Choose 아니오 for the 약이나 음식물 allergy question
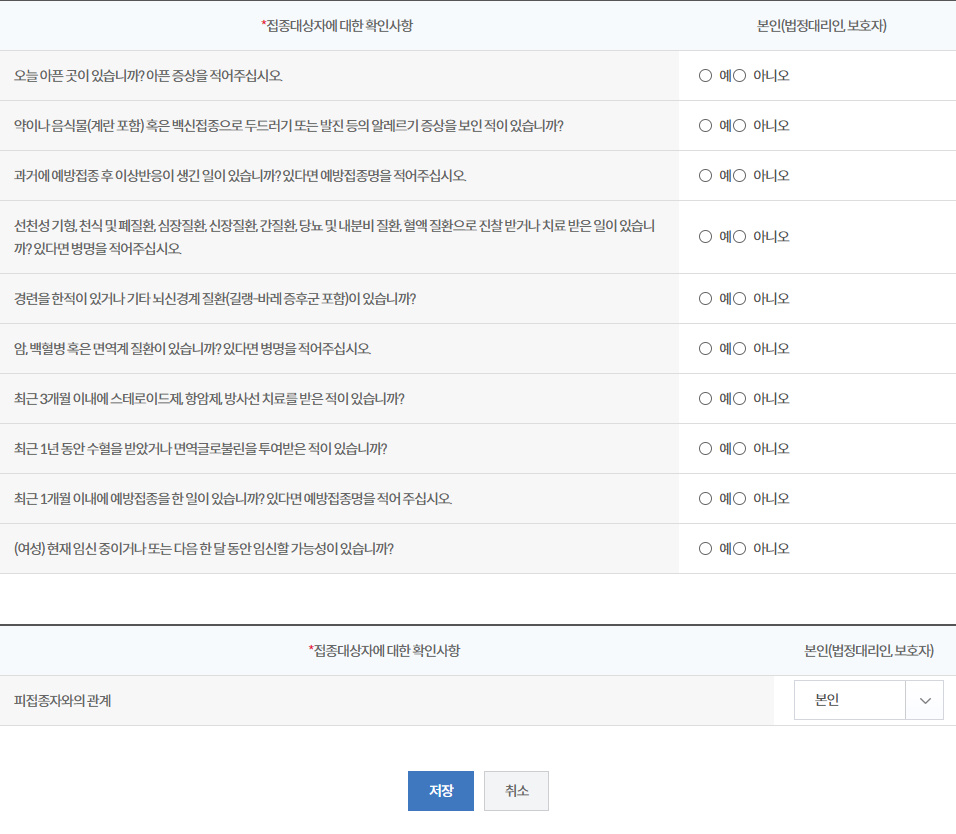 (738, 125)
